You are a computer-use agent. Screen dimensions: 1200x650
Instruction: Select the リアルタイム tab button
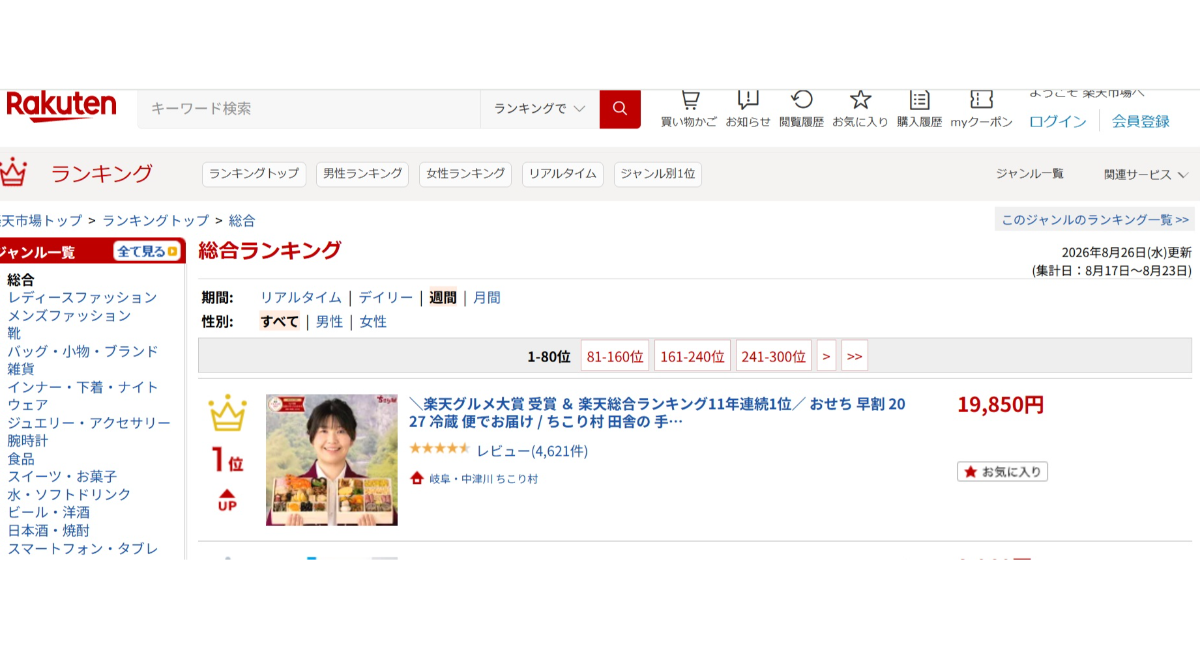(562, 174)
